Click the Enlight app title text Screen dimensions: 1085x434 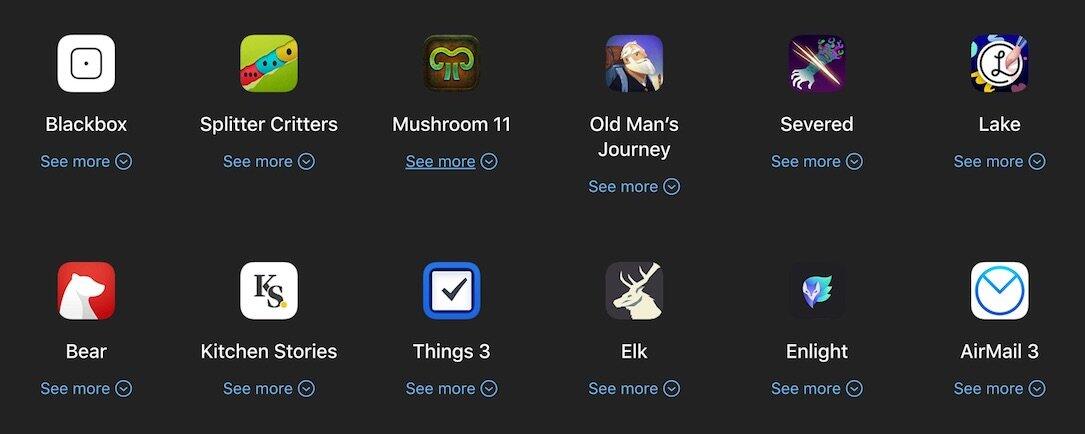pos(817,352)
